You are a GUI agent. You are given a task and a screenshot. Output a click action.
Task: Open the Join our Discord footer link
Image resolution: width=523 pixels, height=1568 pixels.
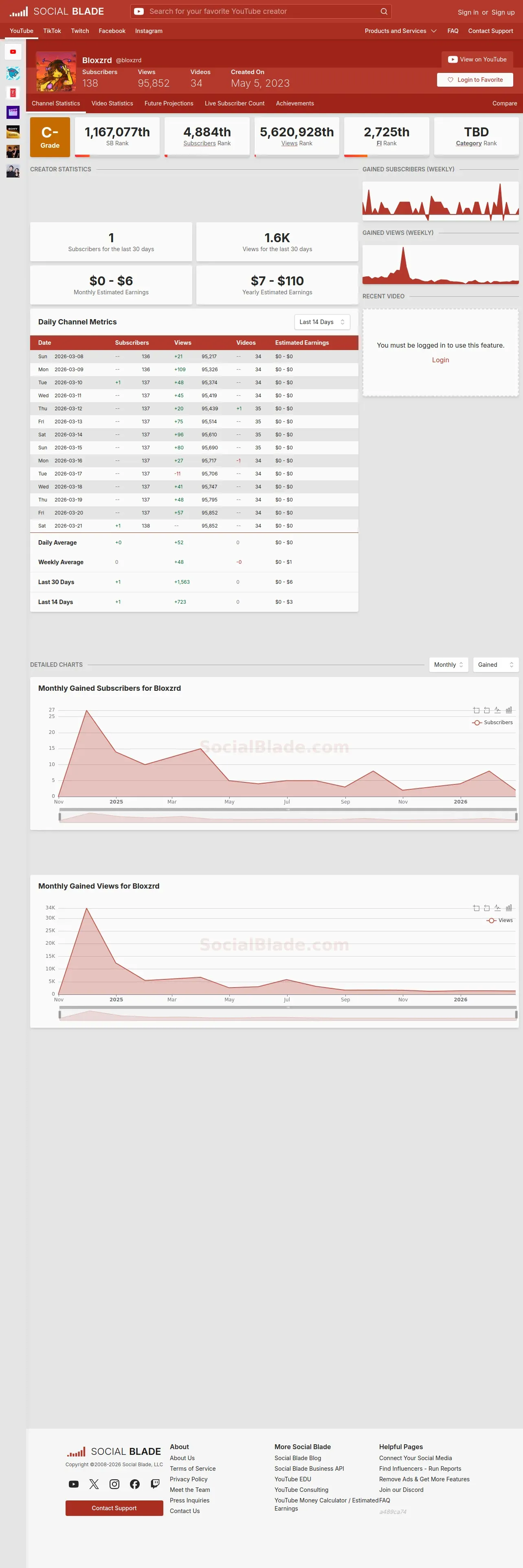tap(401, 1489)
